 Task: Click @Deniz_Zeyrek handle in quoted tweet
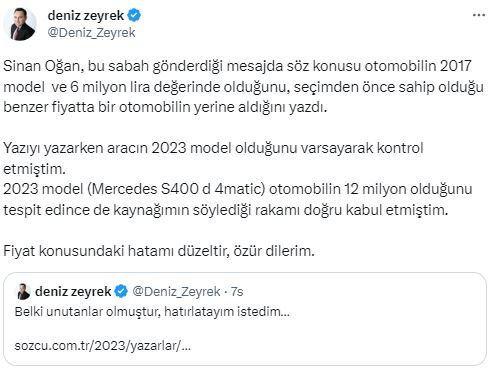(176, 292)
